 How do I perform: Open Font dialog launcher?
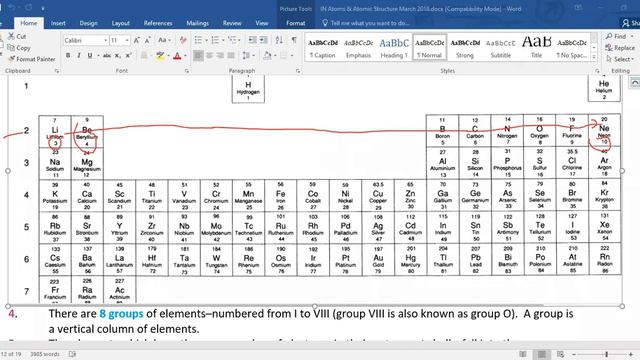(x=187, y=71)
